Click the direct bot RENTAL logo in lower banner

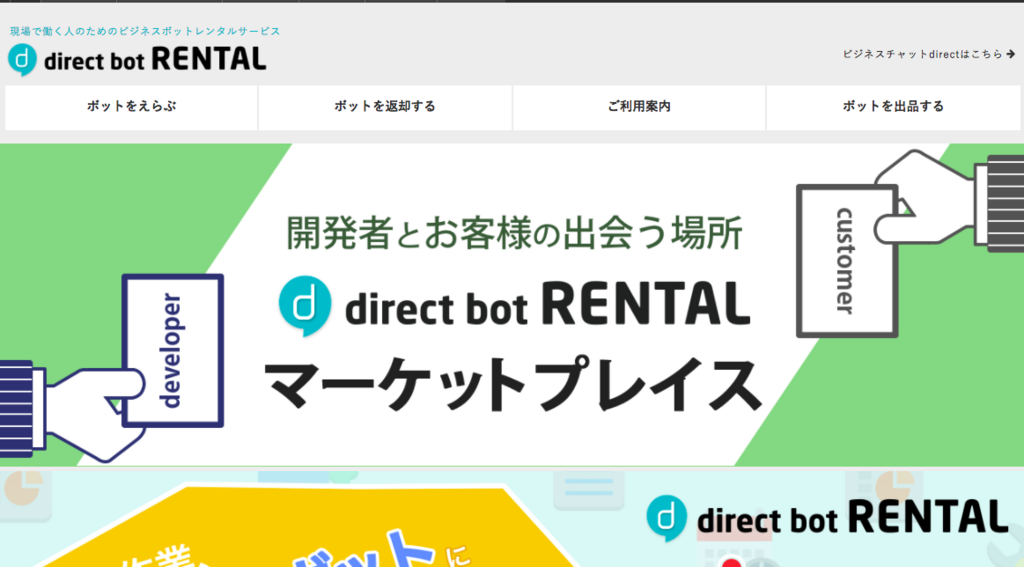click(x=827, y=518)
